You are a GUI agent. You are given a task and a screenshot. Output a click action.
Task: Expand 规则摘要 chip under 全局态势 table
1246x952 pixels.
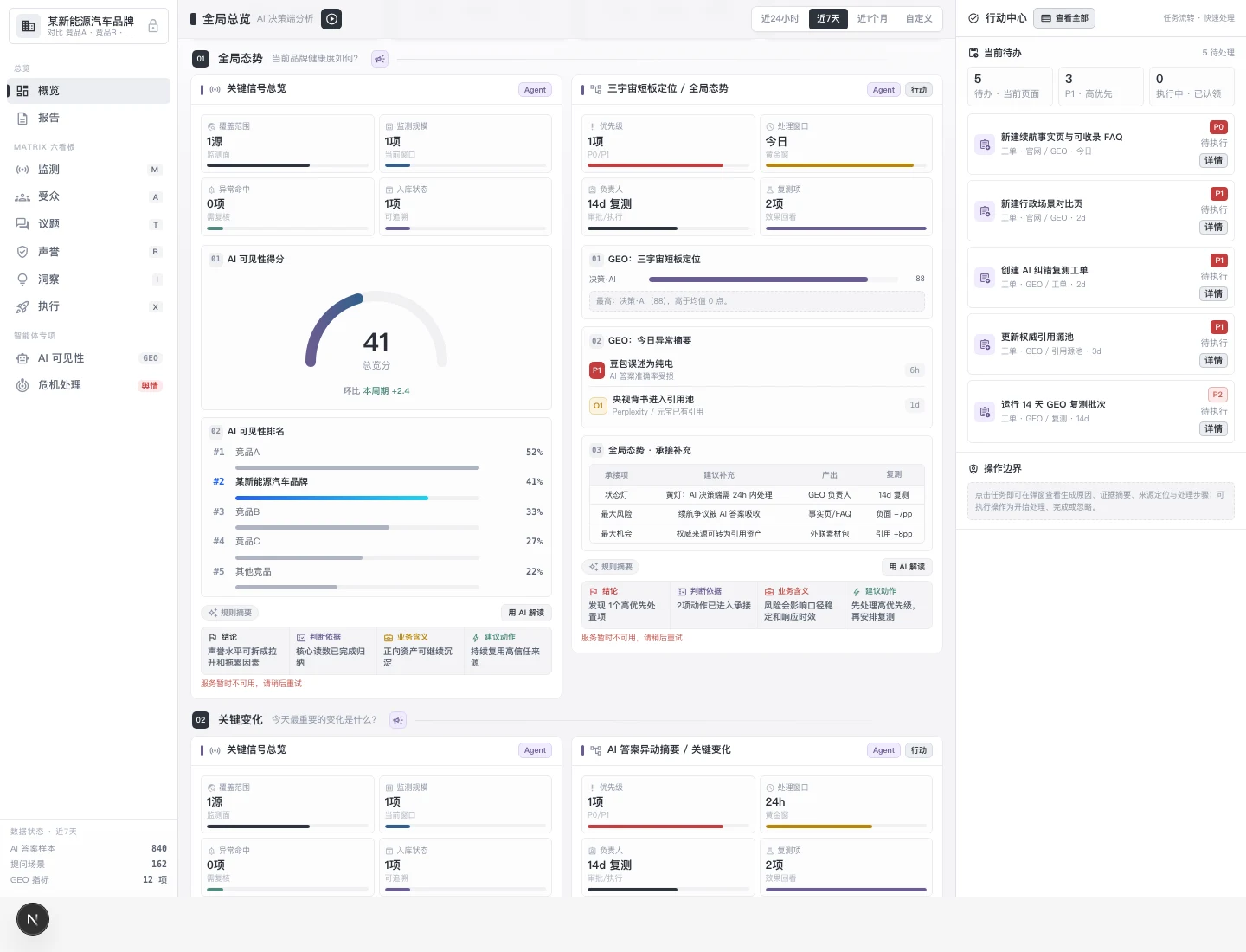(610, 567)
